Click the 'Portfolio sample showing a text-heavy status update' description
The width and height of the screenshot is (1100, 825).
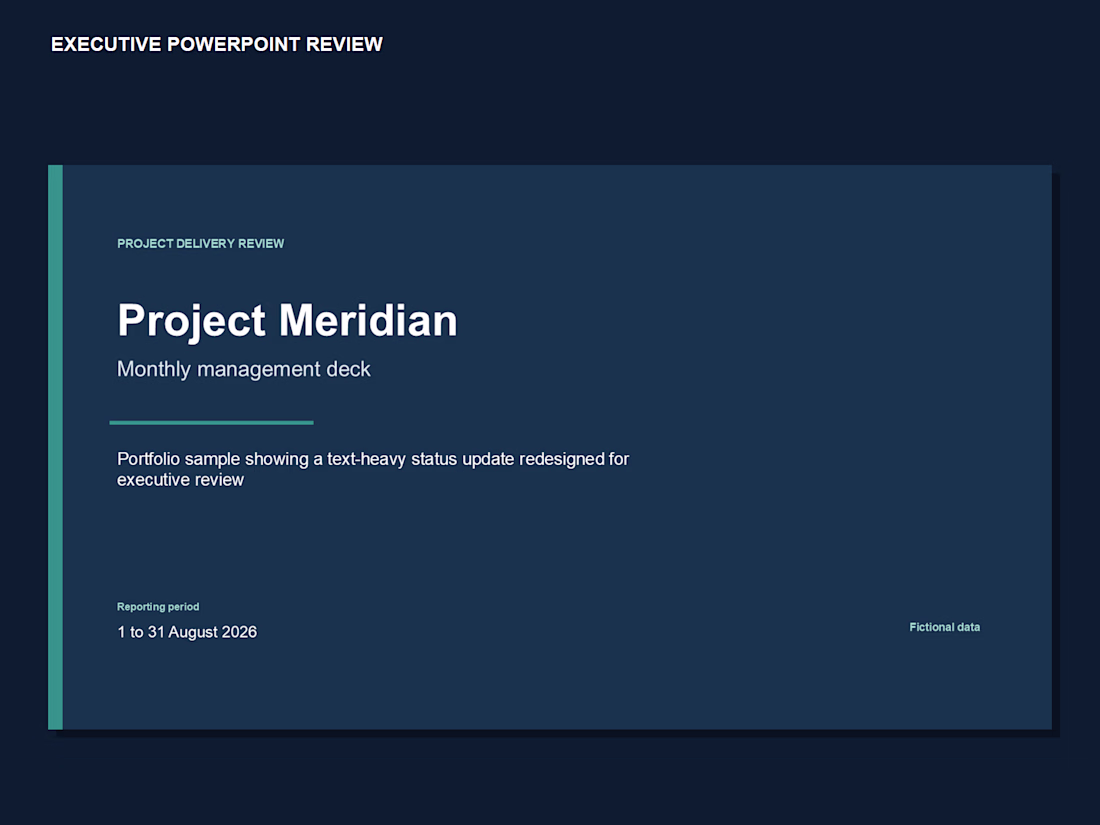pos(373,469)
